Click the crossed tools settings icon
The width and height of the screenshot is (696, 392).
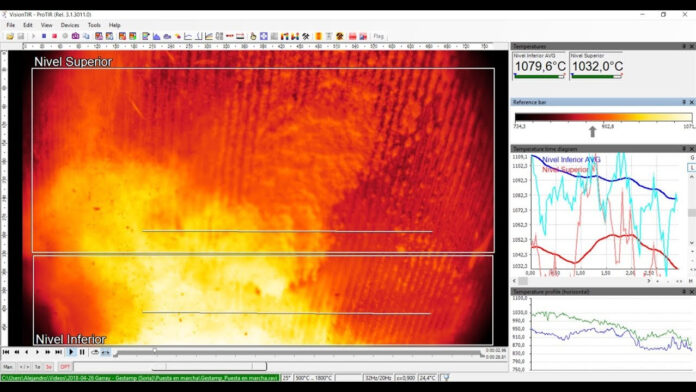(306, 36)
